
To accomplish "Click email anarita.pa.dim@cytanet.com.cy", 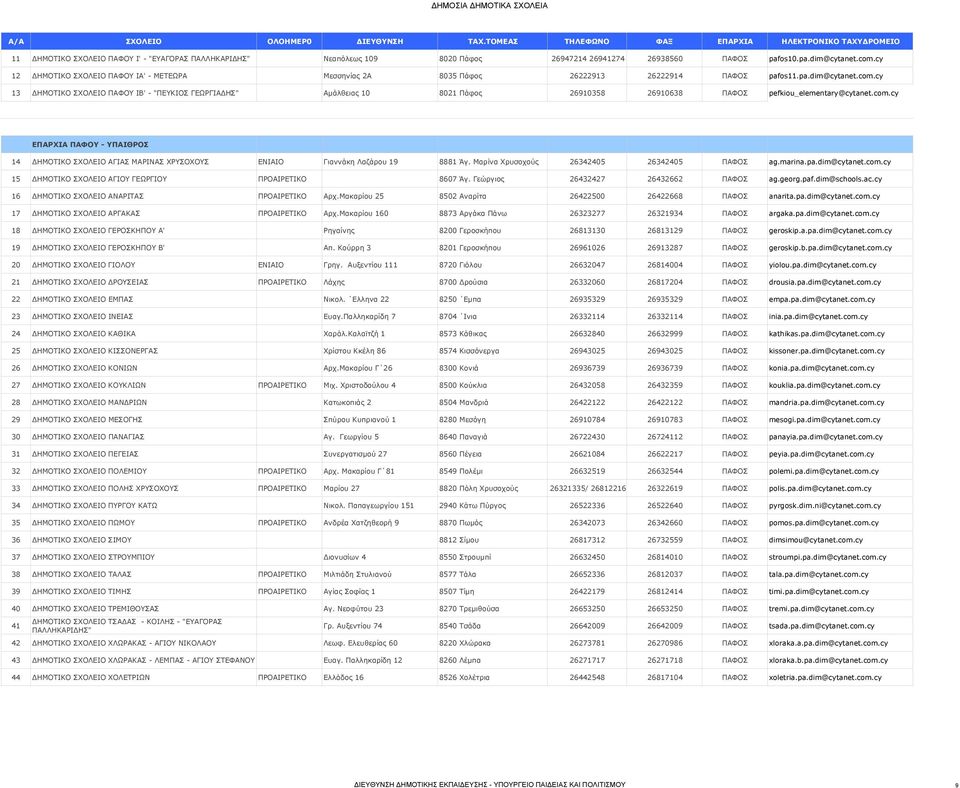I will [824, 197].
